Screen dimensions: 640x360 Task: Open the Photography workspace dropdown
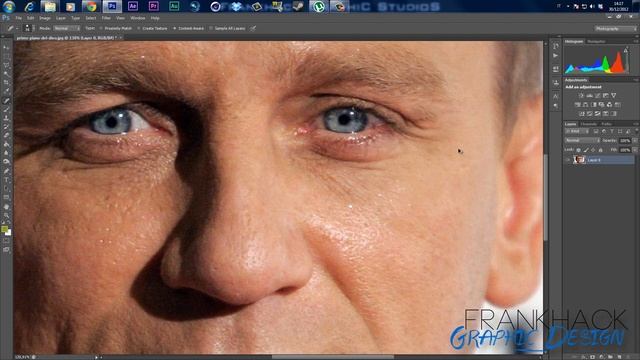pyautogui.click(x=615, y=29)
